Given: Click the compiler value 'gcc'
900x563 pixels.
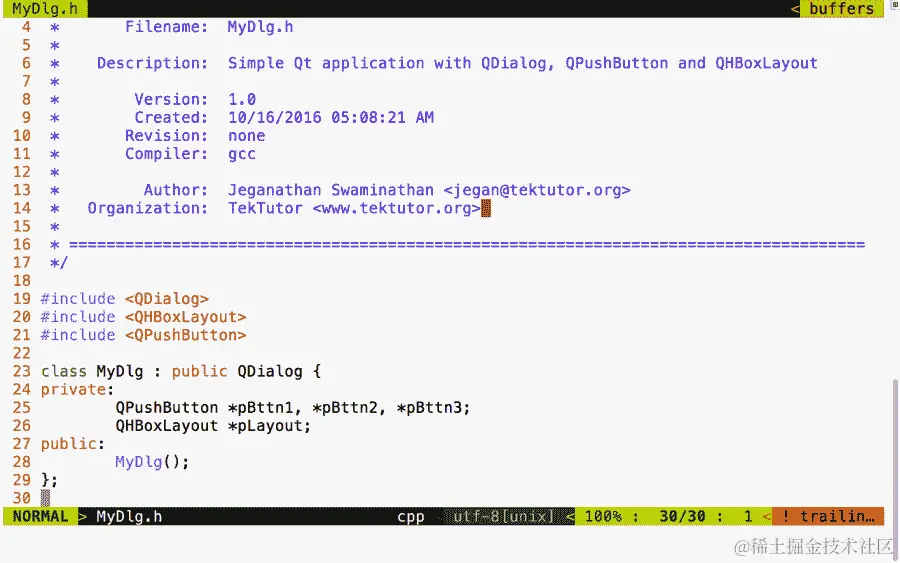Looking at the screenshot, I should [x=242, y=154].
